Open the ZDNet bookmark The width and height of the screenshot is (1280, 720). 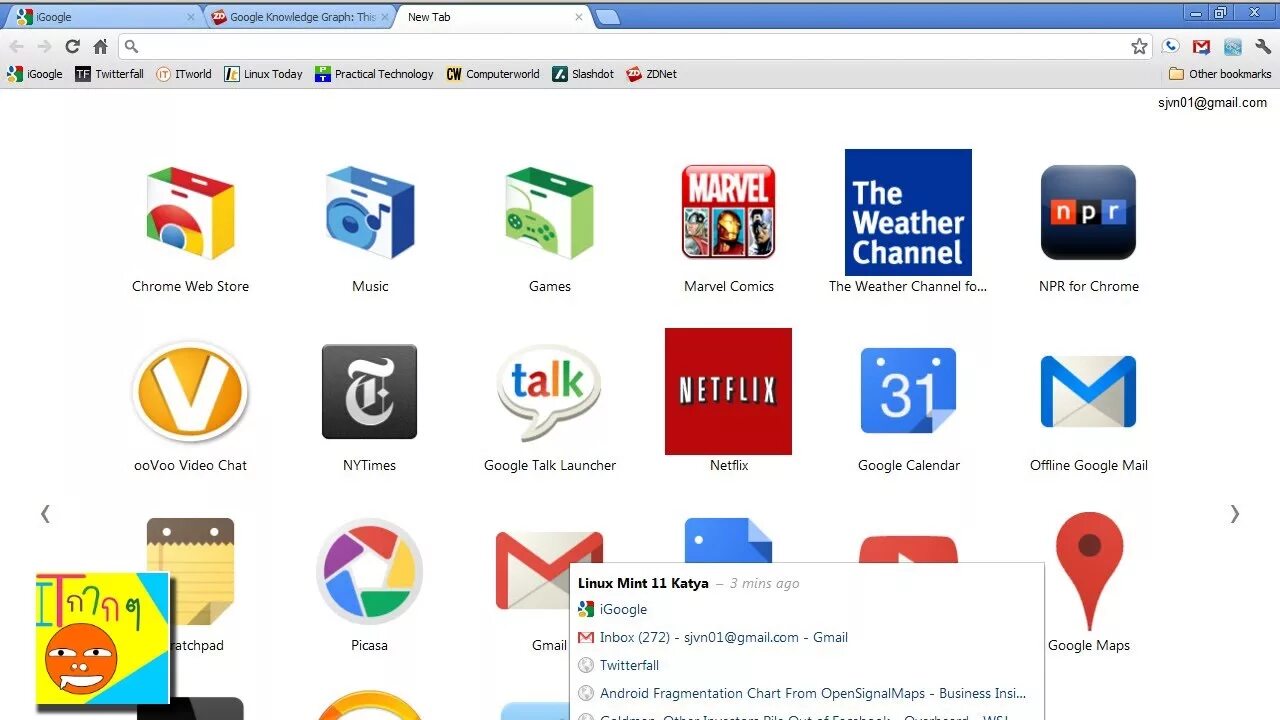pyautogui.click(x=652, y=74)
